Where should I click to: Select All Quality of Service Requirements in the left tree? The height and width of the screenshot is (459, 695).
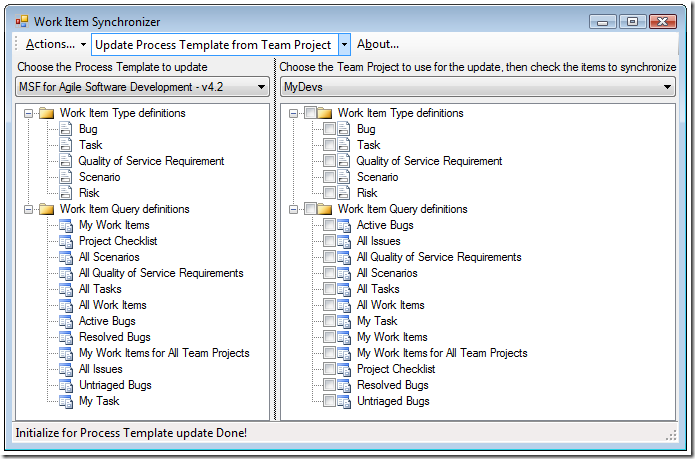click(161, 273)
